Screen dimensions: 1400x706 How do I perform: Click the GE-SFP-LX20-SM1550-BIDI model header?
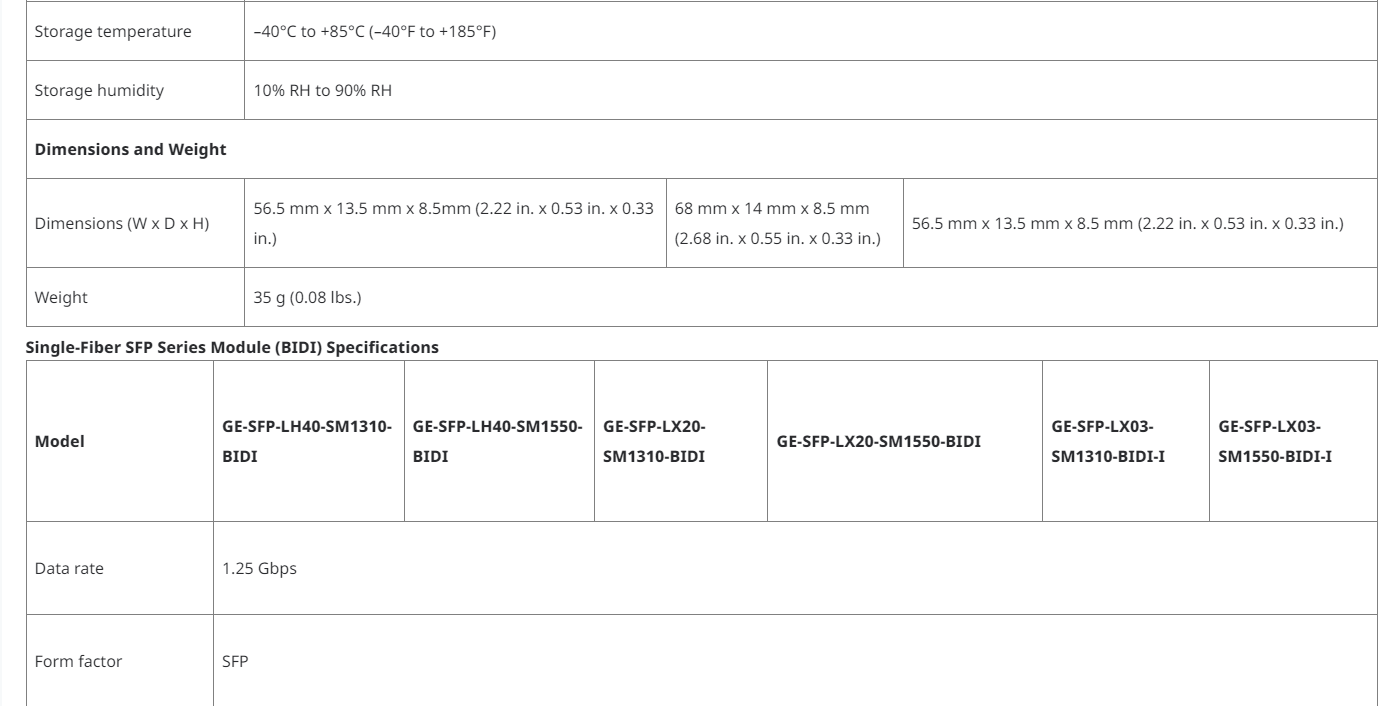877,441
